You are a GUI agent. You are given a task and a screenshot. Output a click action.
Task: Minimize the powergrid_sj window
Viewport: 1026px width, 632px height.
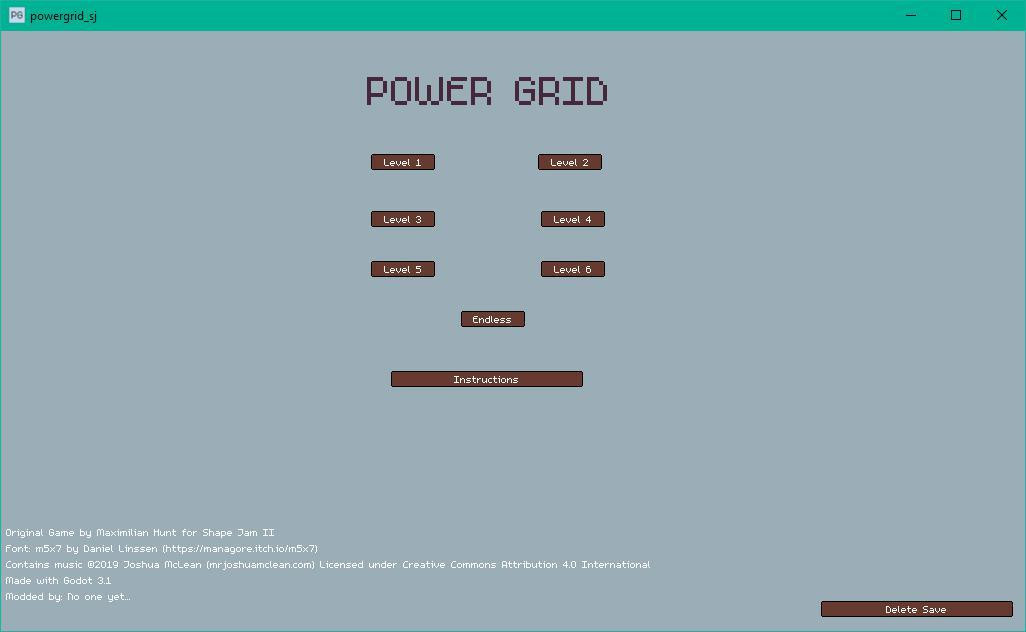pos(910,15)
